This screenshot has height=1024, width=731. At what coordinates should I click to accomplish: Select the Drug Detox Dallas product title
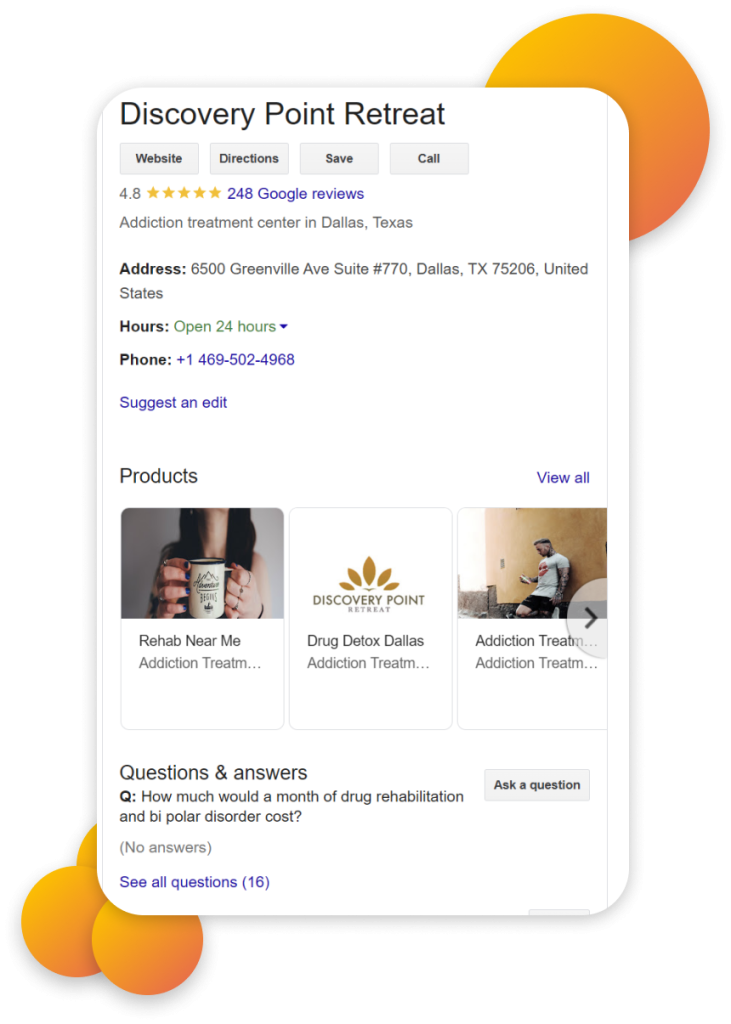point(365,641)
